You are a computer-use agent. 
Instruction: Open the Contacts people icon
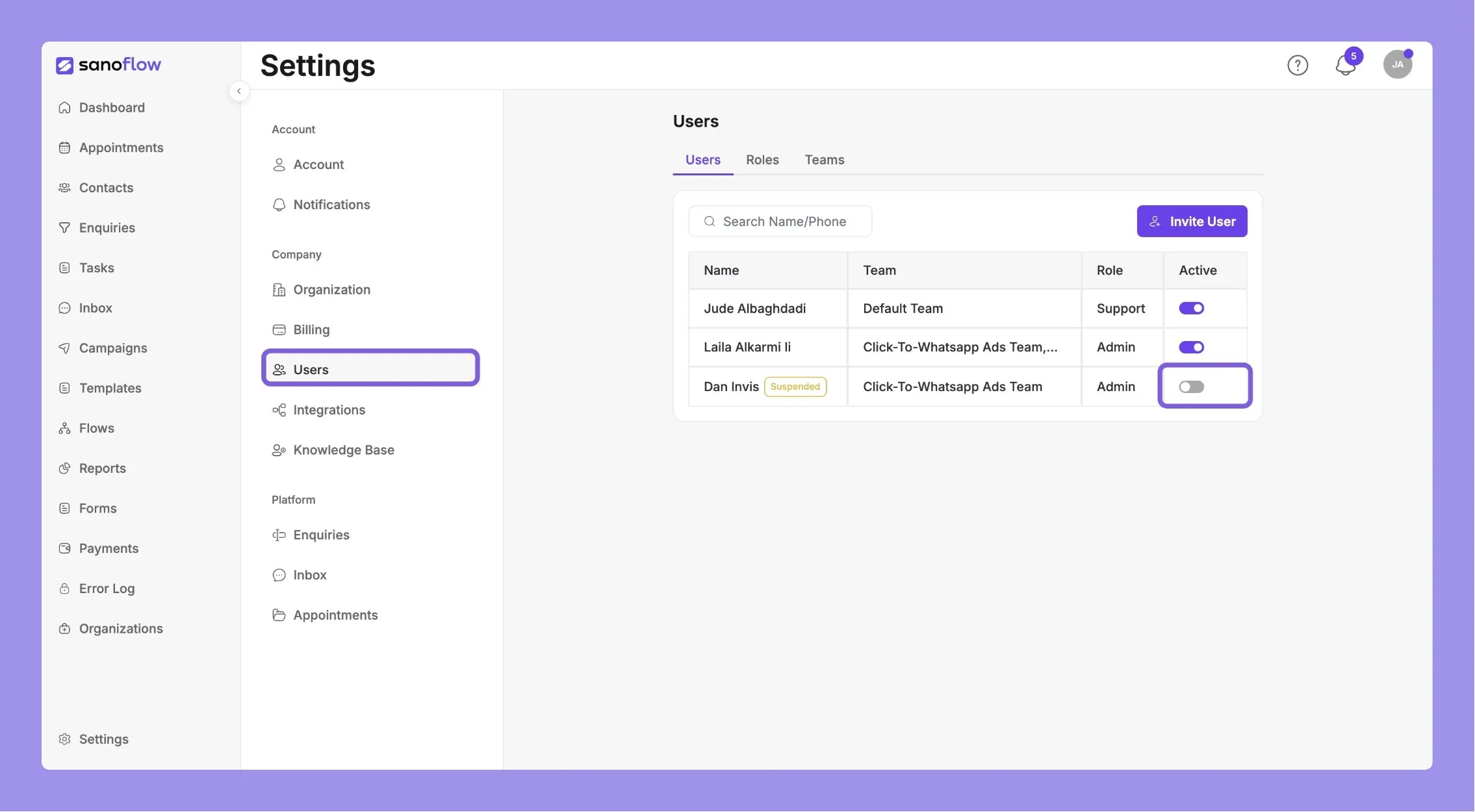(x=64, y=188)
